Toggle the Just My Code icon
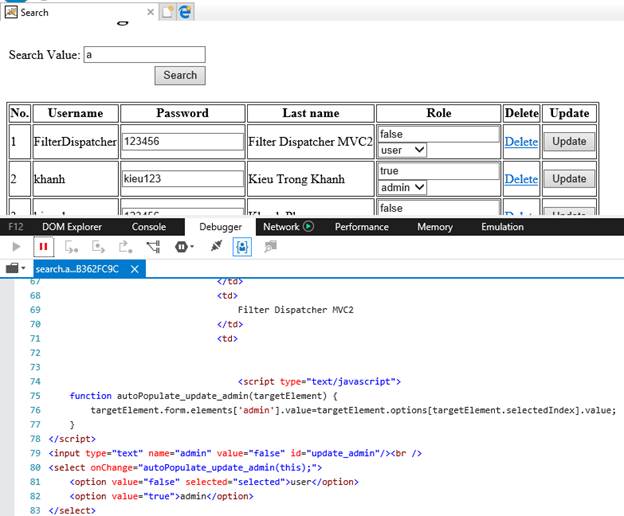The image size is (624, 516). [242, 247]
